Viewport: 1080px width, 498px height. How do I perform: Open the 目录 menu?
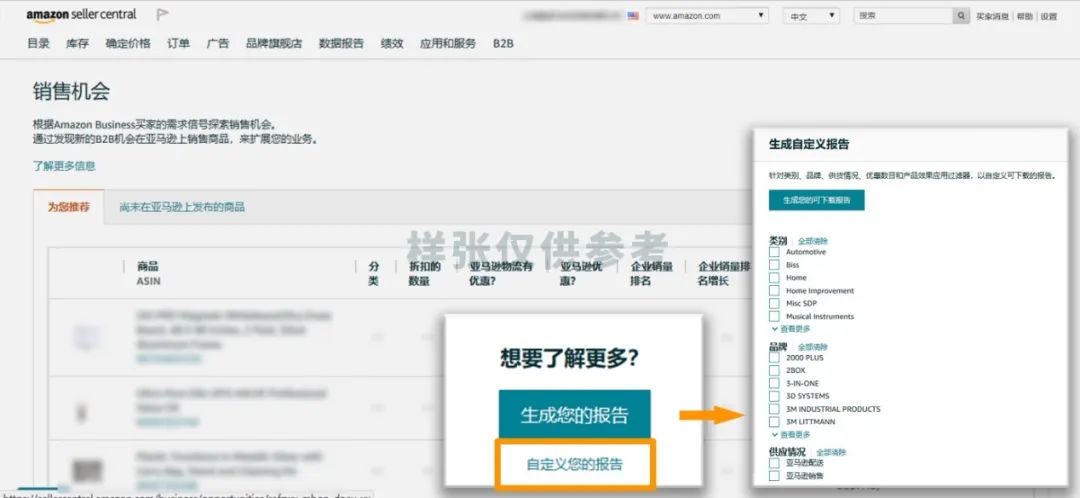tap(39, 43)
